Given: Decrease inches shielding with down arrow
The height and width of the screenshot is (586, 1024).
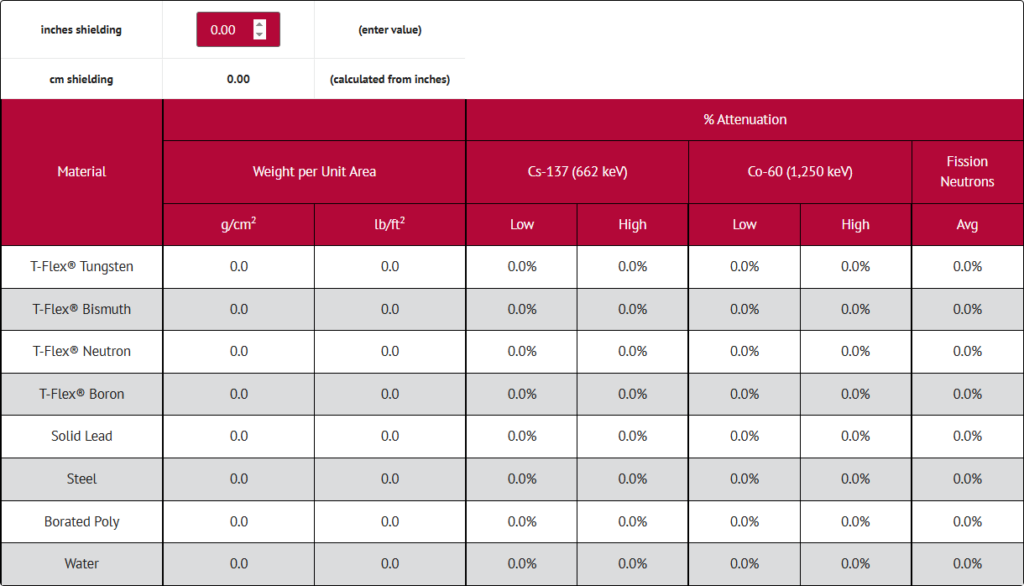Looking at the screenshot, I should click(260, 35).
